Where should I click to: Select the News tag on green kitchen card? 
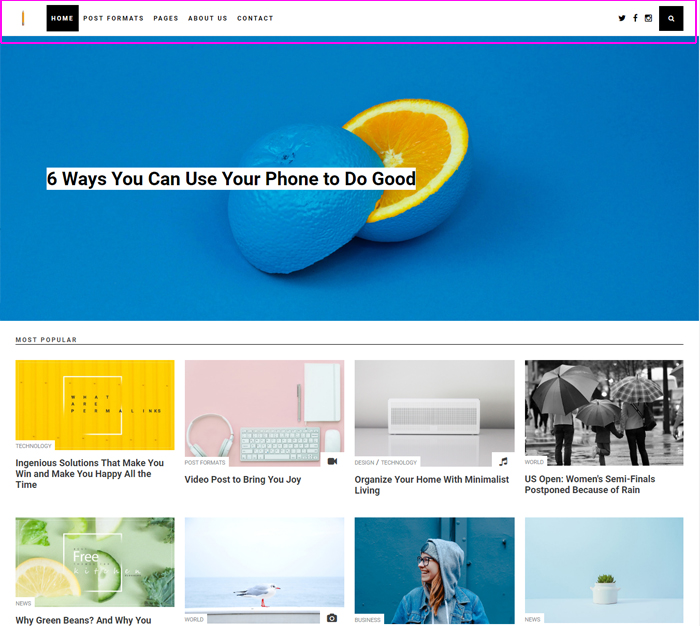tap(23, 603)
